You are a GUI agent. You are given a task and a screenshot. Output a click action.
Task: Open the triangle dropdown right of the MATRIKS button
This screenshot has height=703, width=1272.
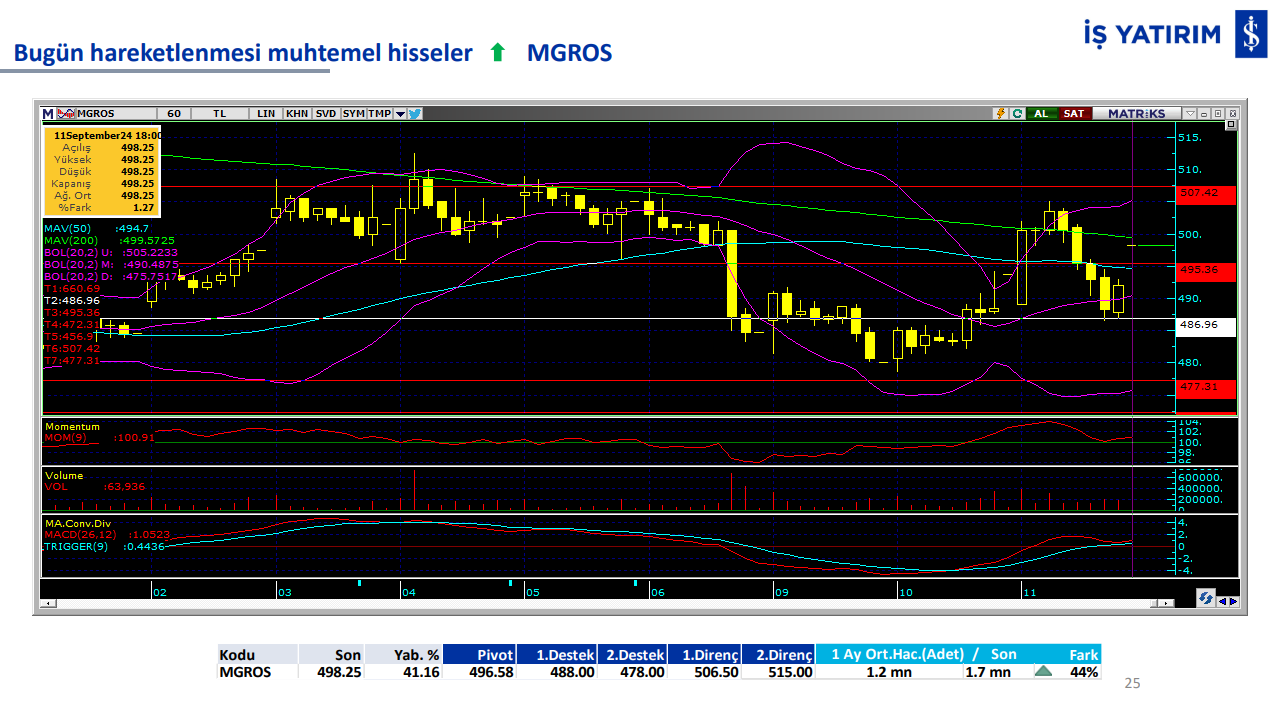(1188, 113)
